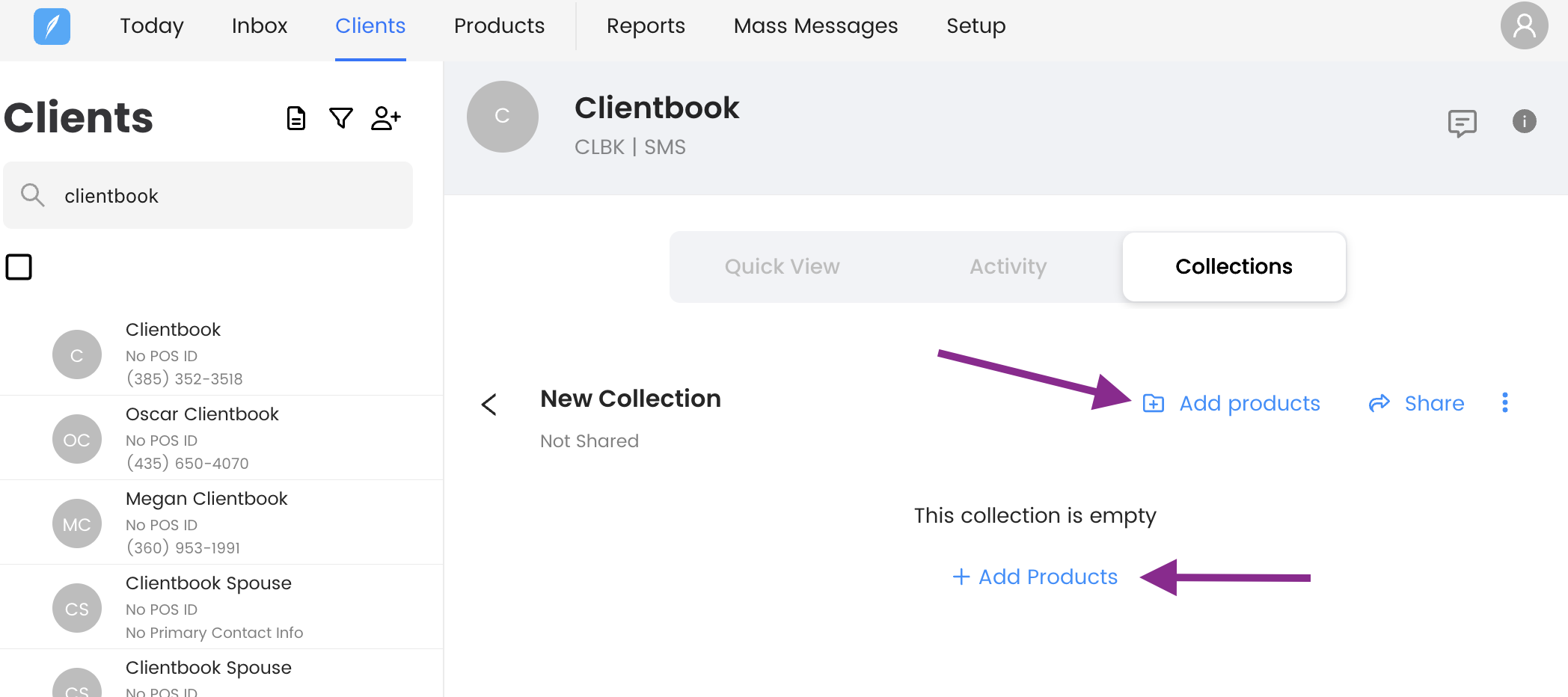Open the three-dot collection options menu
The image size is (1568, 697).
(x=1505, y=403)
